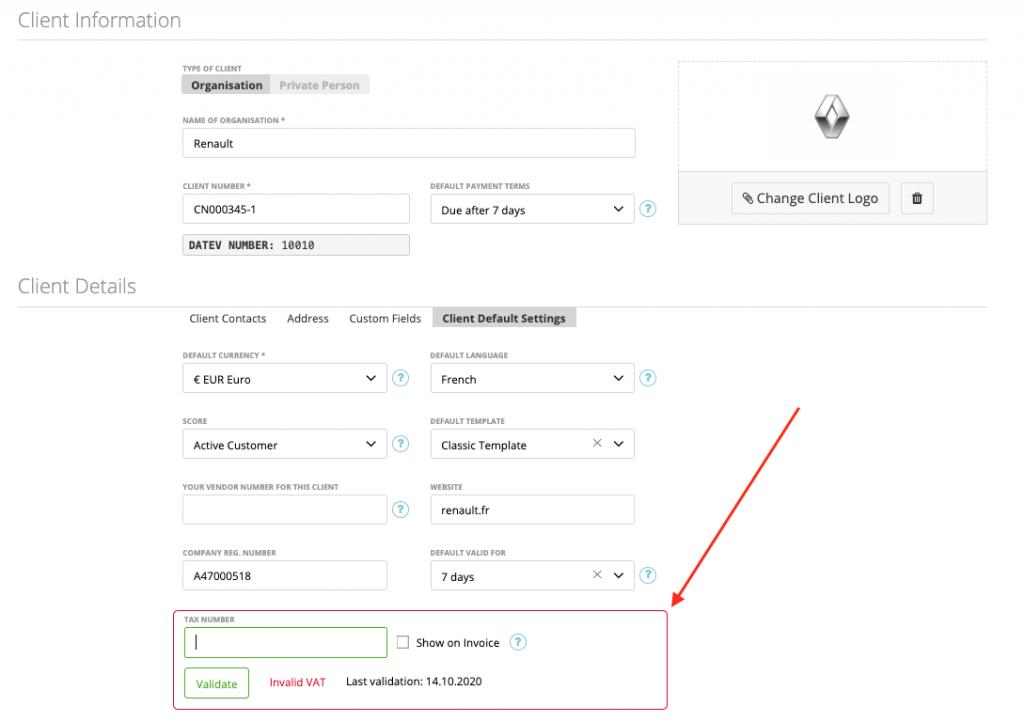Click the help icon beside Vendor Number field
The width and height of the screenshot is (1024, 722).
(400, 509)
